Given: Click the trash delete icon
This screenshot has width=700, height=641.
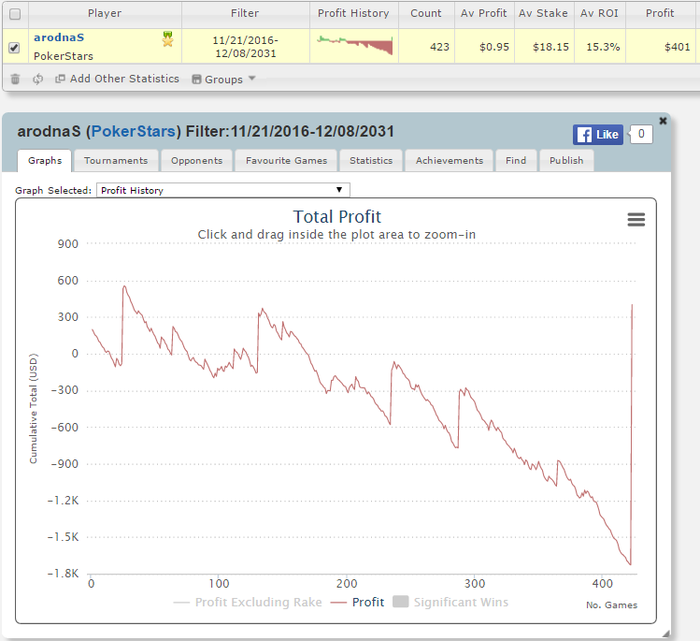Looking at the screenshot, I should click(x=15, y=79).
